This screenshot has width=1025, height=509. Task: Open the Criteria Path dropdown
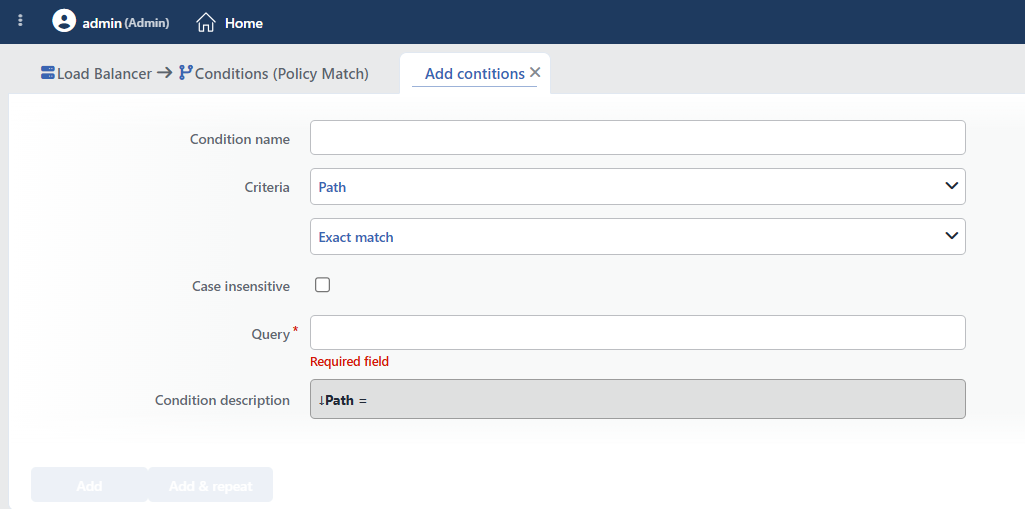(637, 187)
